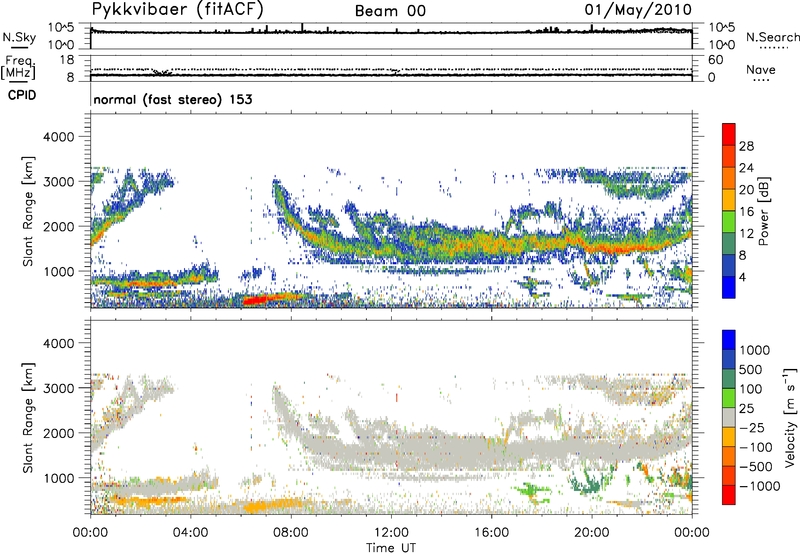Click the yellow 16-20 dB color in the power scale
This screenshot has width=800, height=554.
point(729,199)
